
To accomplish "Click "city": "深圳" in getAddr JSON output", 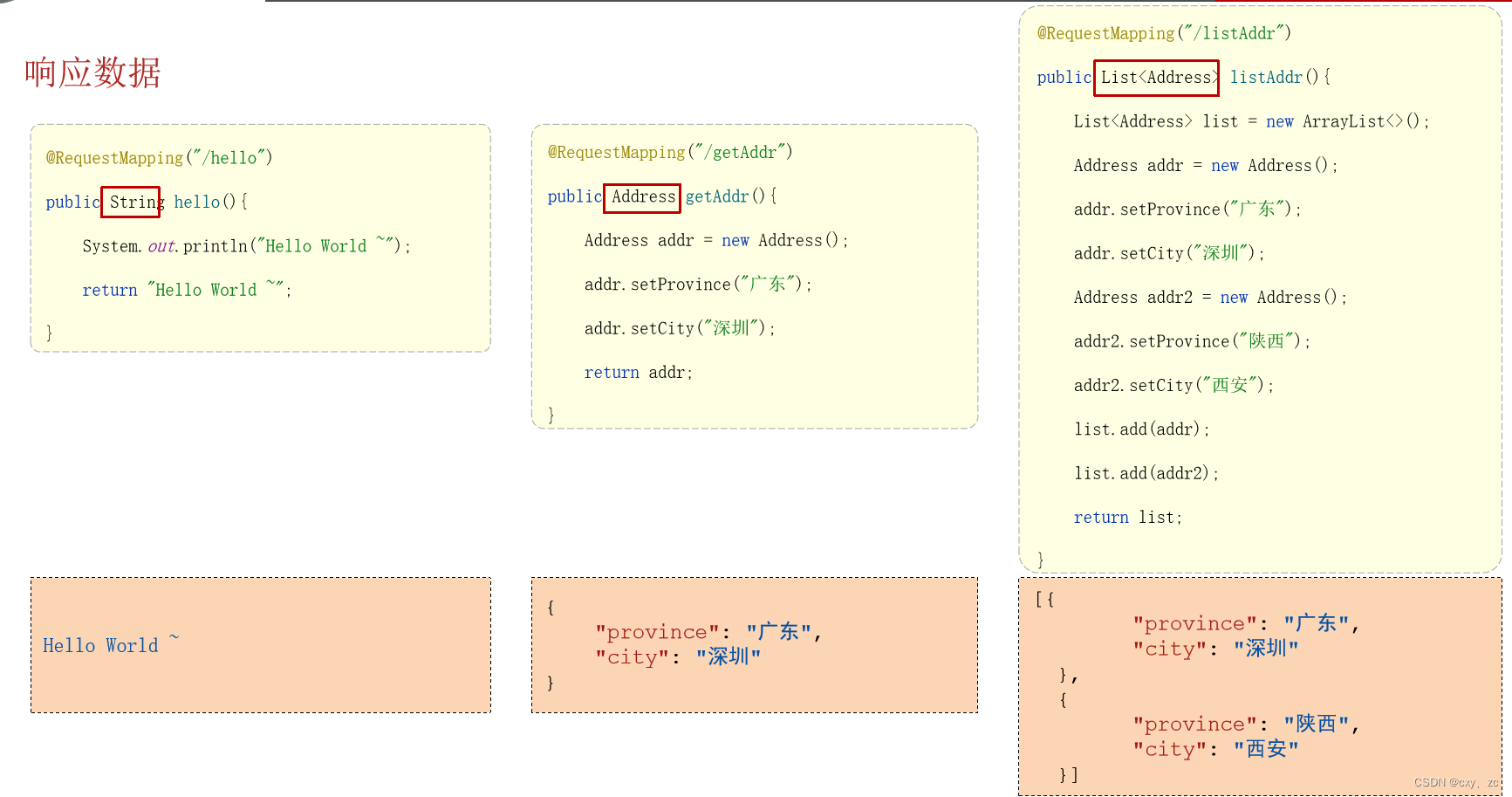I will point(678,657).
